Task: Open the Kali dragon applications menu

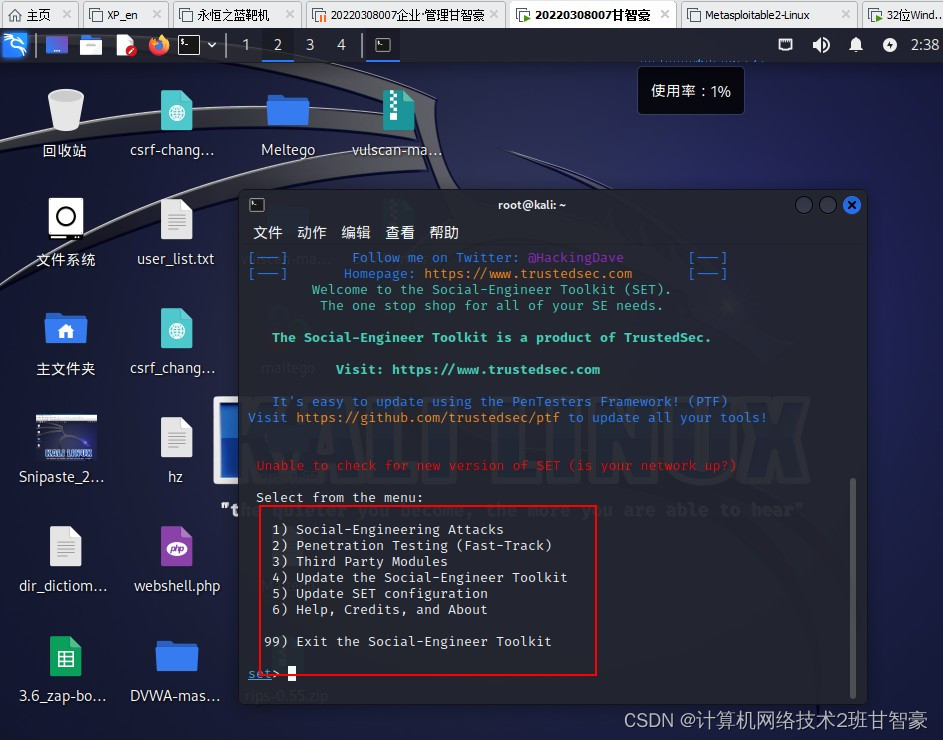Action: pyautogui.click(x=14, y=45)
